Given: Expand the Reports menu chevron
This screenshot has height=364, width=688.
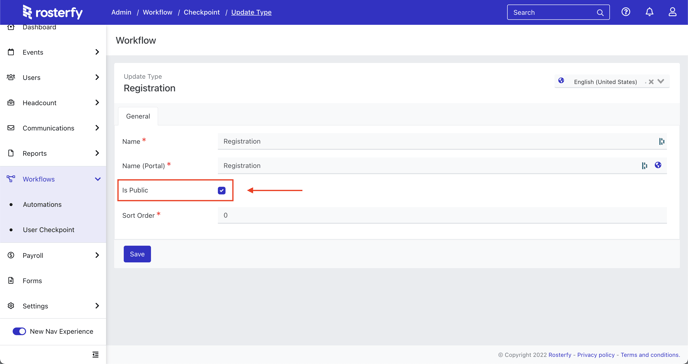Looking at the screenshot, I should pyautogui.click(x=97, y=153).
